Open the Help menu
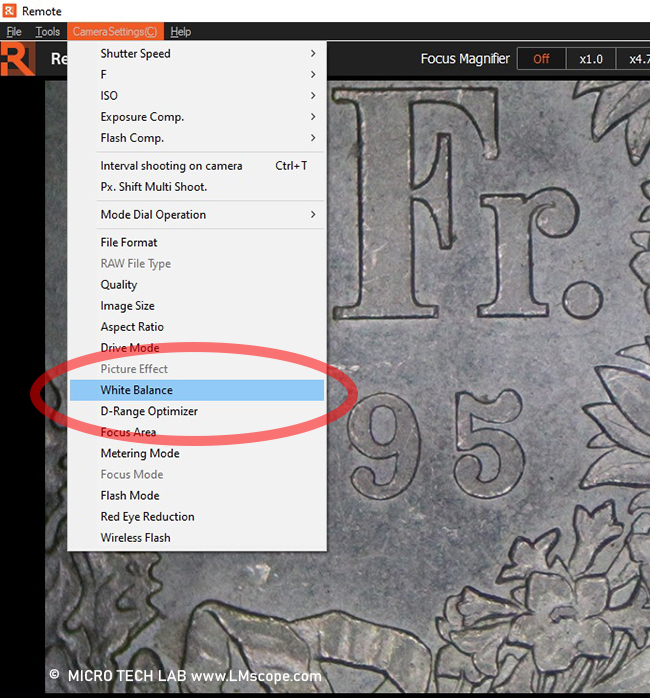The width and height of the screenshot is (650, 698). [x=181, y=32]
